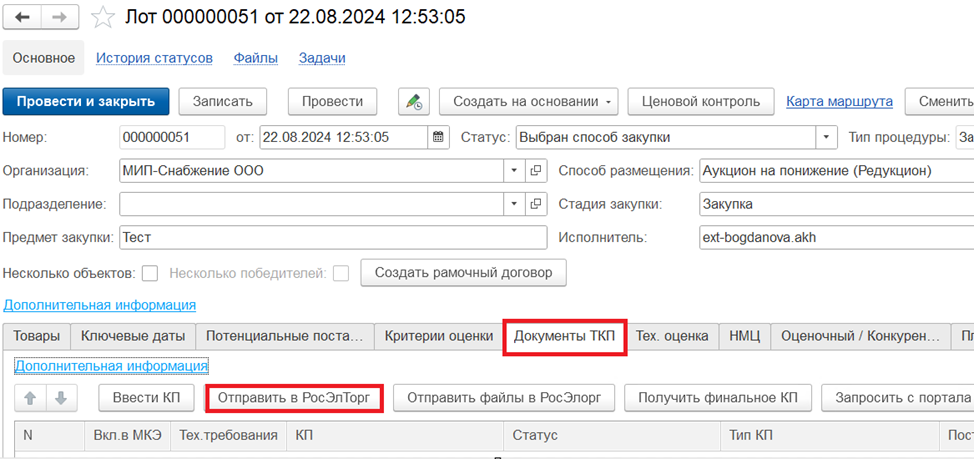Expand the Организация dropdown arrow
This screenshot has width=974, height=459.
[x=514, y=170]
